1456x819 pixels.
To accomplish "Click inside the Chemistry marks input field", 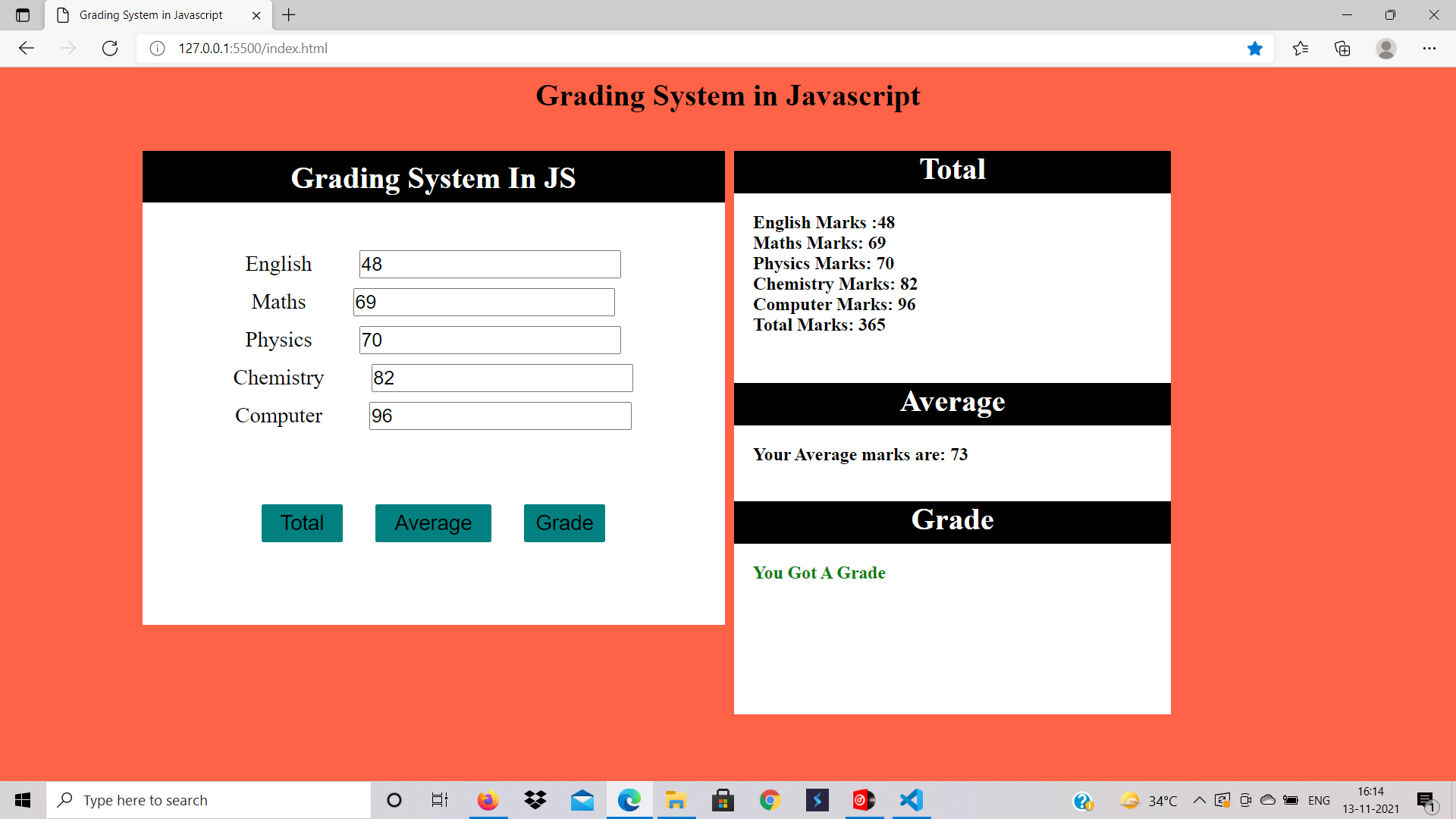I will [500, 378].
